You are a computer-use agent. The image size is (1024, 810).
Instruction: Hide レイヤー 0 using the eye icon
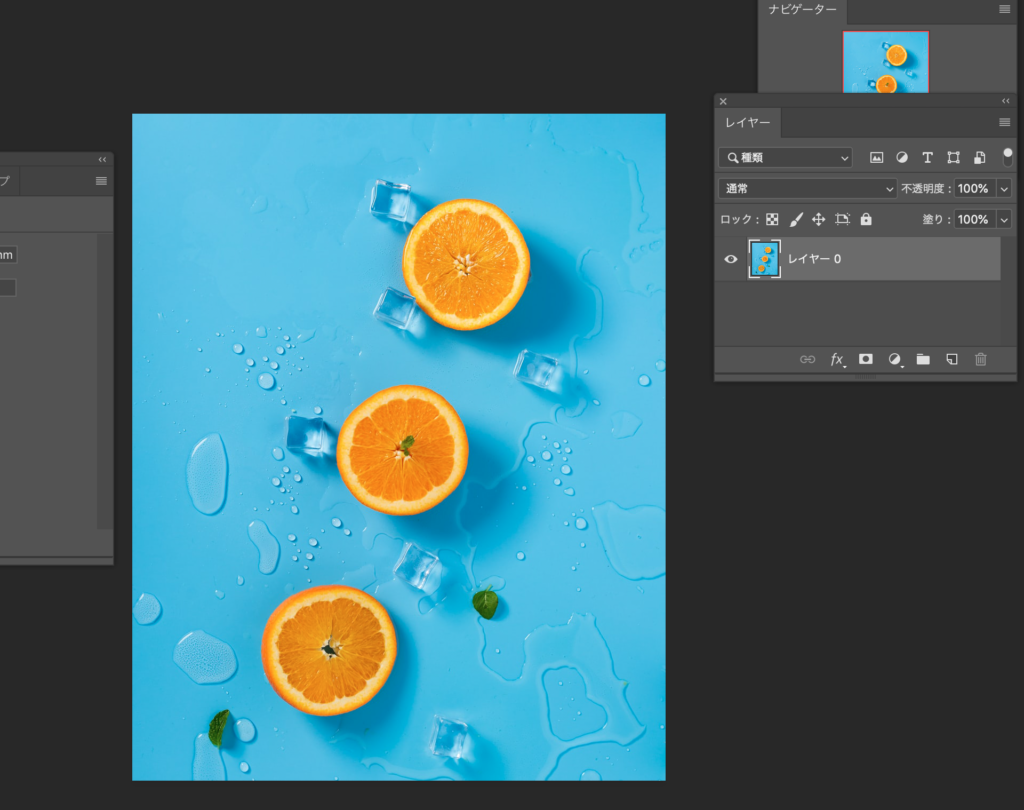731,259
